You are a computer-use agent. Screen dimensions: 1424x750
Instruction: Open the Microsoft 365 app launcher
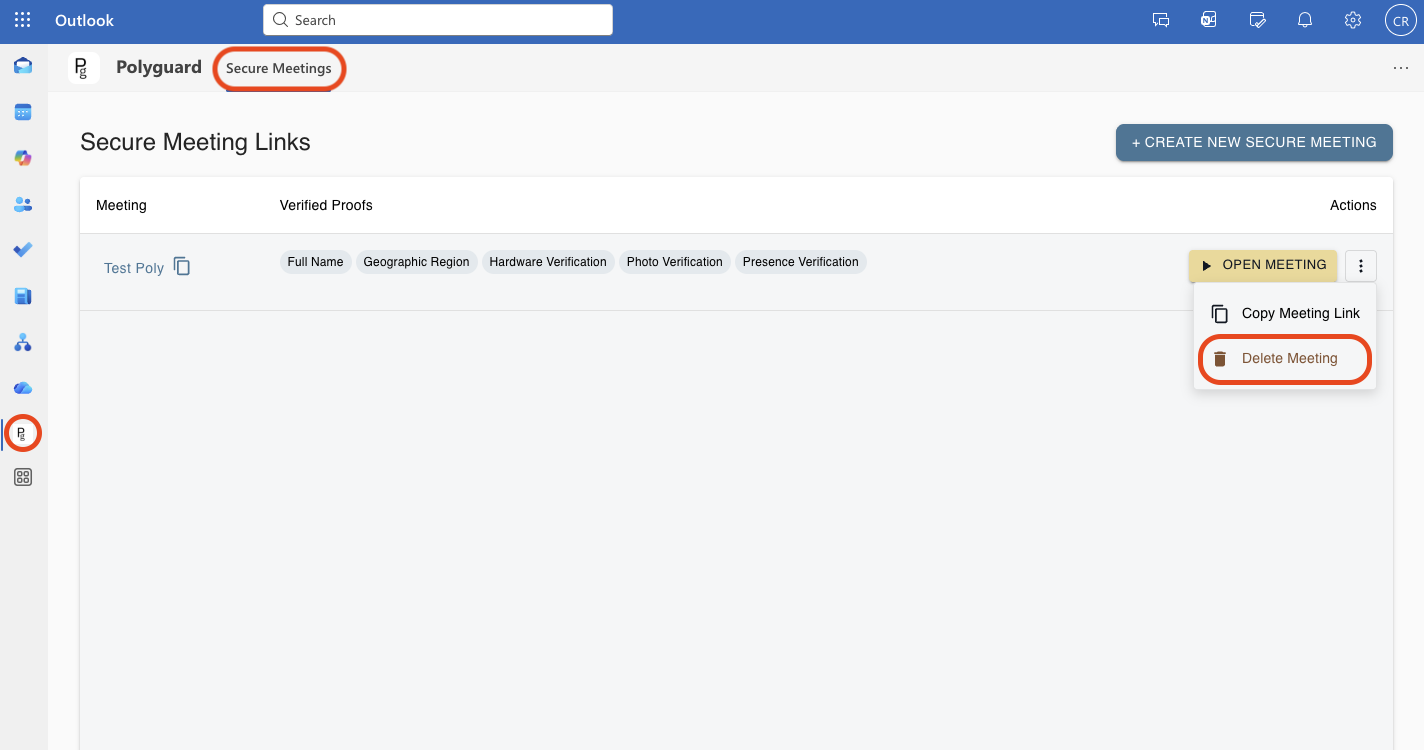tap(22, 20)
